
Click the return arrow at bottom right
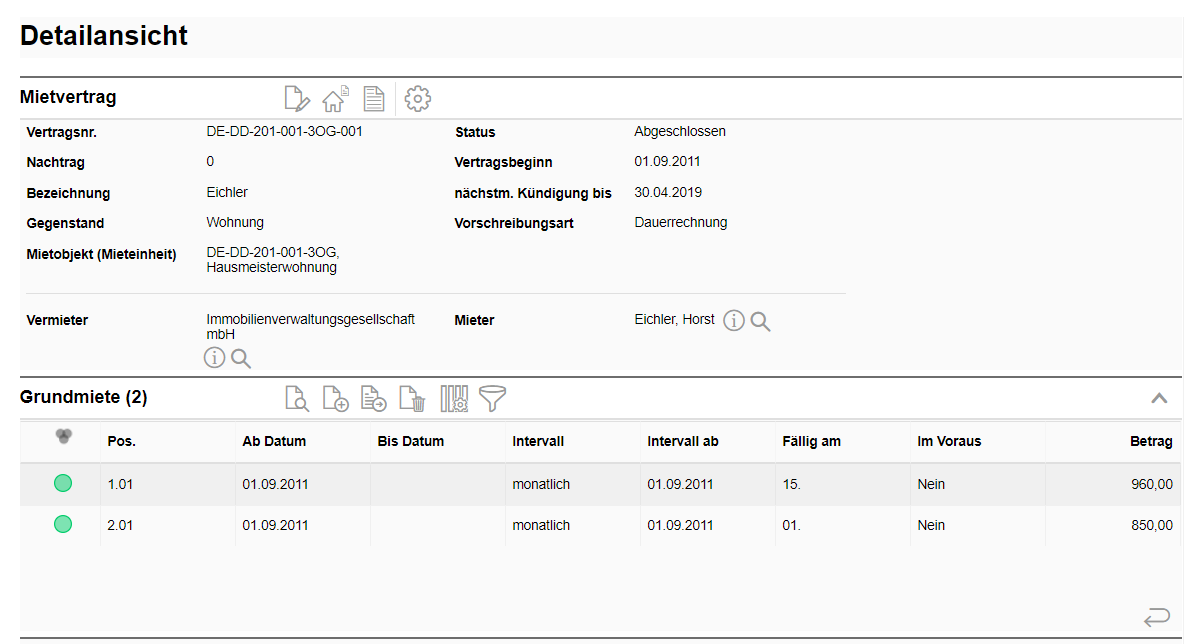pos(1157,617)
